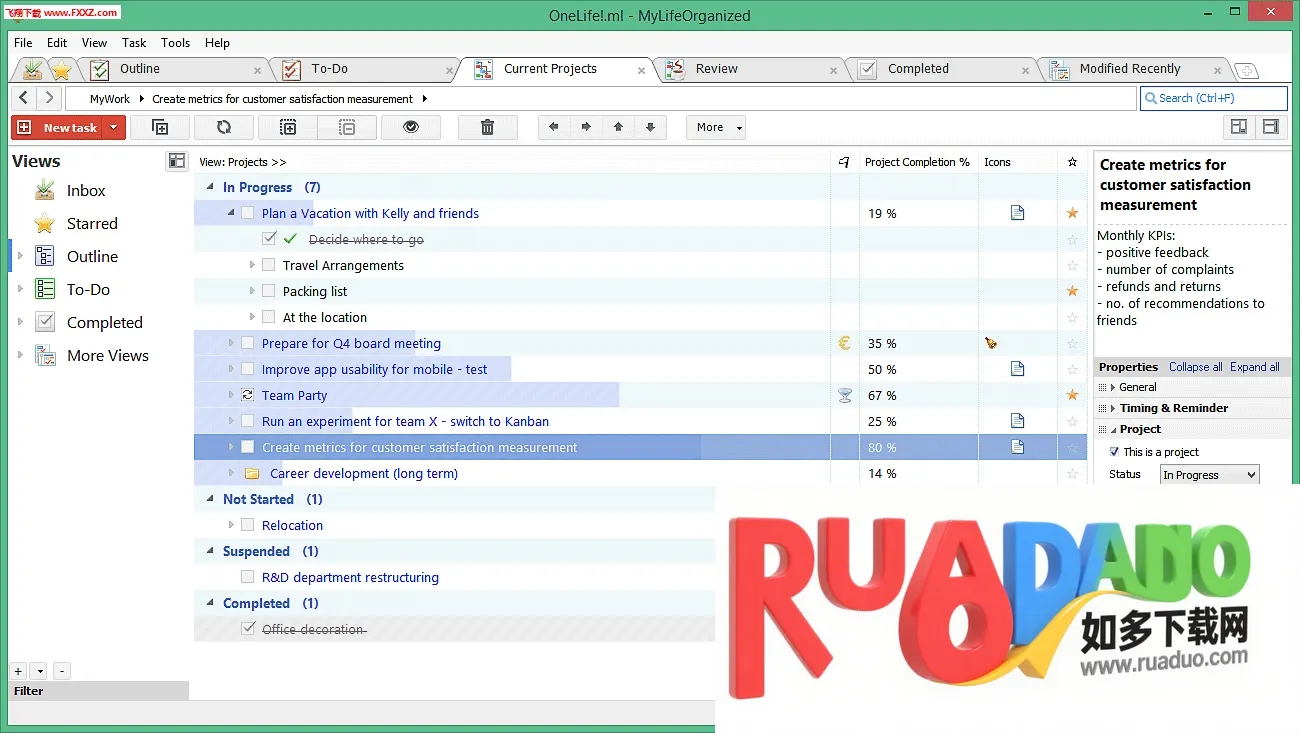This screenshot has height=733, width=1300.
Task: Click the eye icon in the toolbar
Action: tap(409, 127)
